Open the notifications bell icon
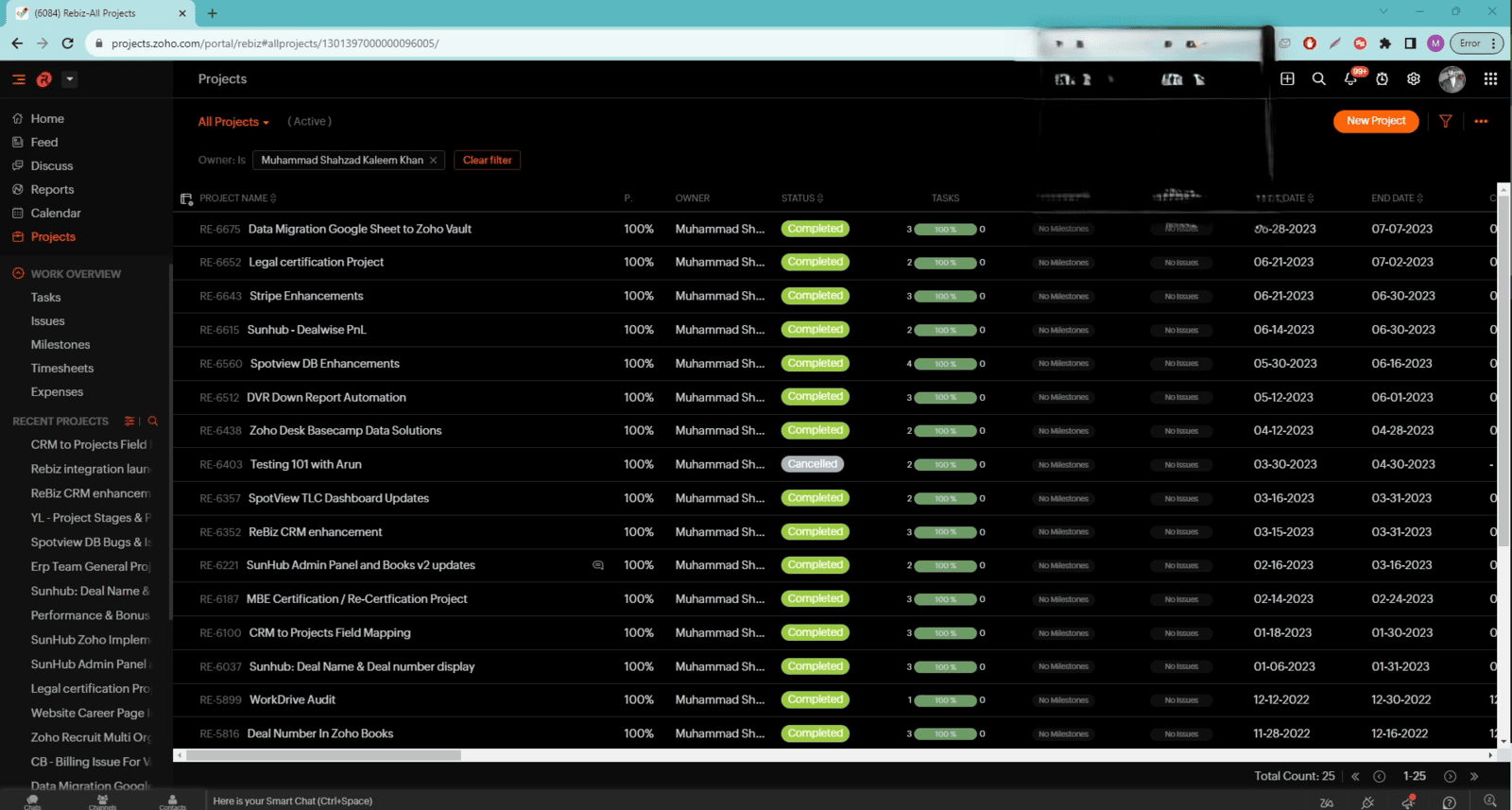 tap(1350, 79)
